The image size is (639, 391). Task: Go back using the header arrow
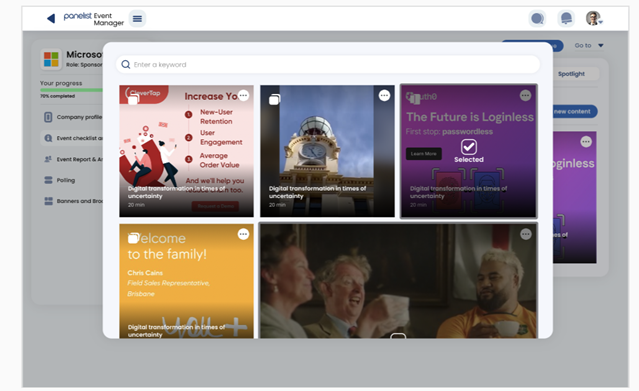(x=51, y=18)
